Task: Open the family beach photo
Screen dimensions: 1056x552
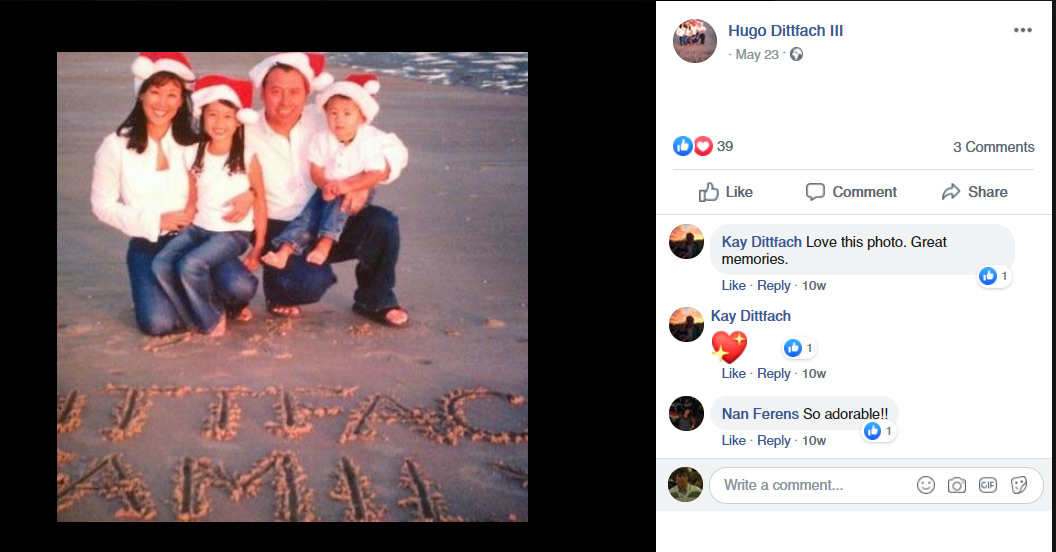Action: click(x=292, y=287)
